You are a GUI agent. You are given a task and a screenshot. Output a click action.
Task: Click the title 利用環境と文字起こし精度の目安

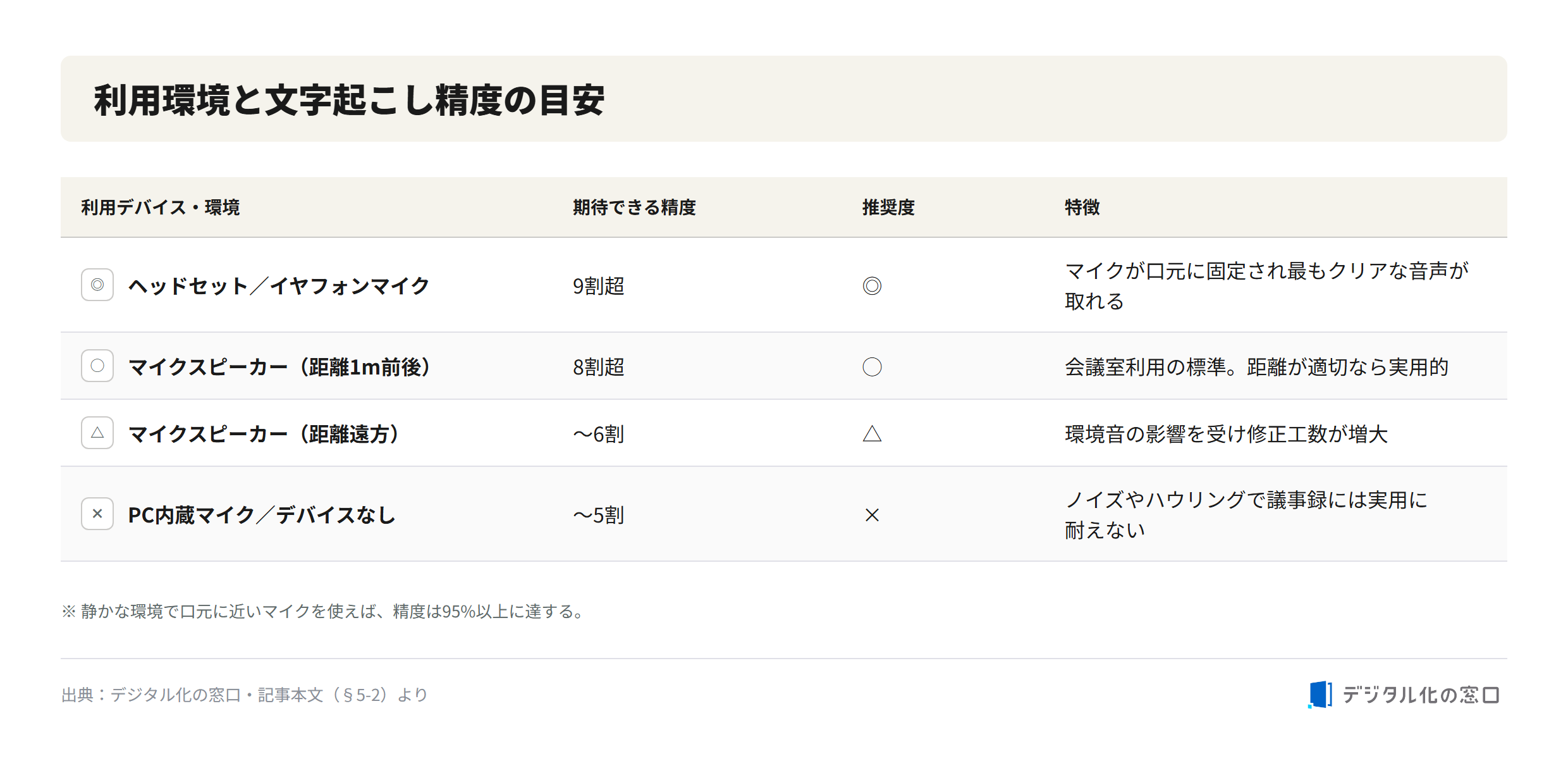point(349,100)
